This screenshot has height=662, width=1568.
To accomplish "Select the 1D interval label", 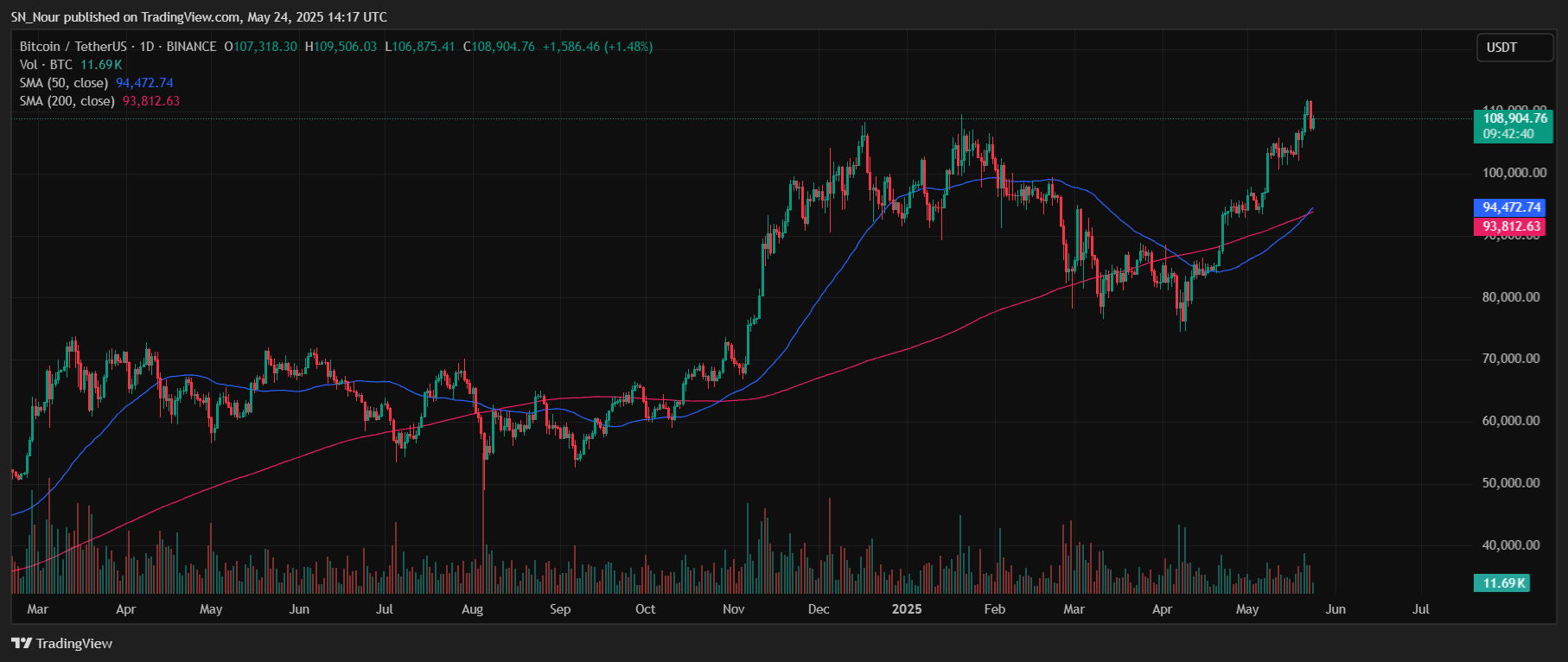I will pos(147,47).
